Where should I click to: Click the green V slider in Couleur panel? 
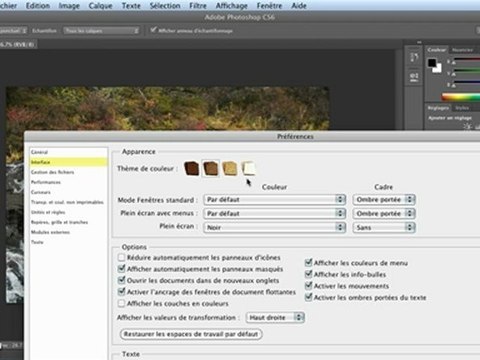(x=467, y=72)
